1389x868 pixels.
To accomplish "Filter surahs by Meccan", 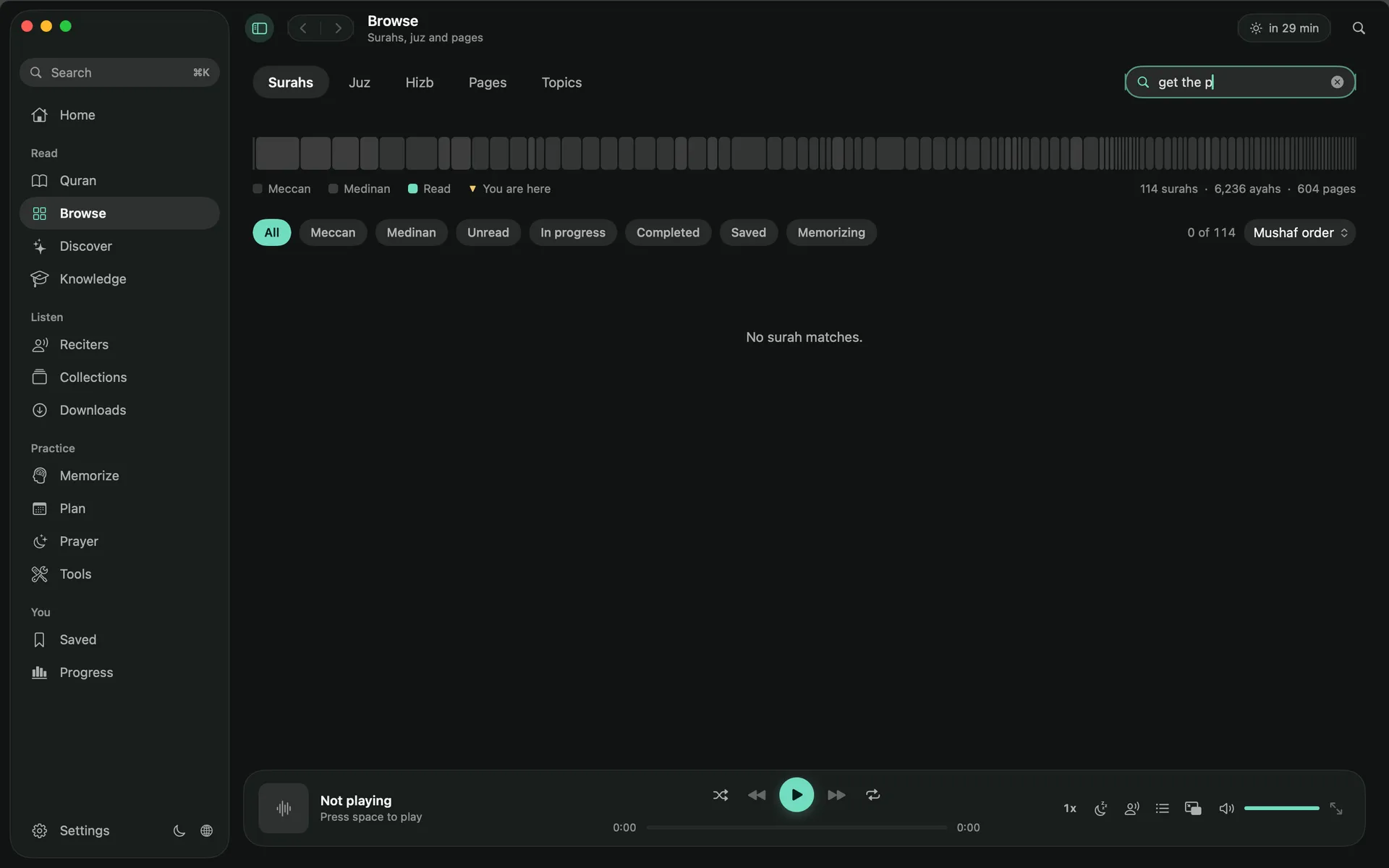I will [333, 233].
